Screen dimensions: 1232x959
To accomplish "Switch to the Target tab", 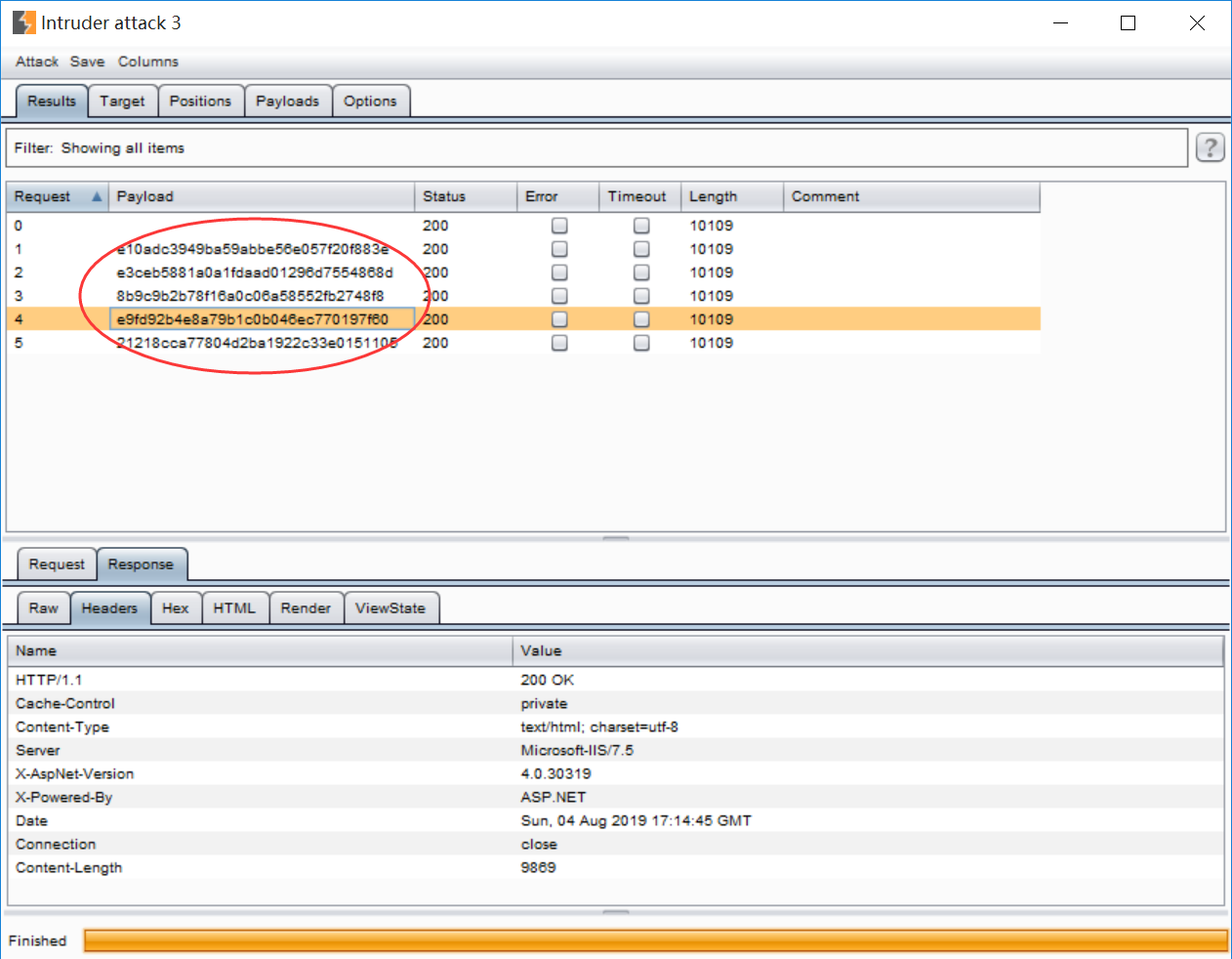I will (x=122, y=101).
